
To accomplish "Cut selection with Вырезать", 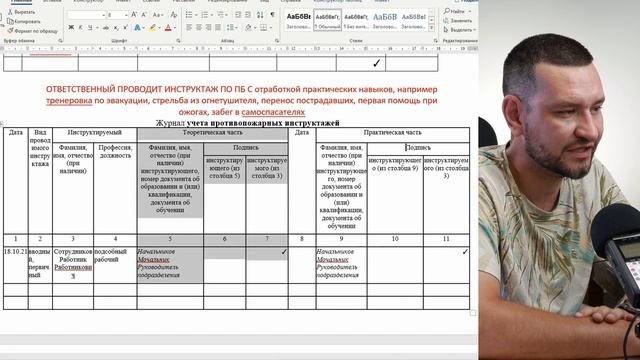I will coord(22,12).
